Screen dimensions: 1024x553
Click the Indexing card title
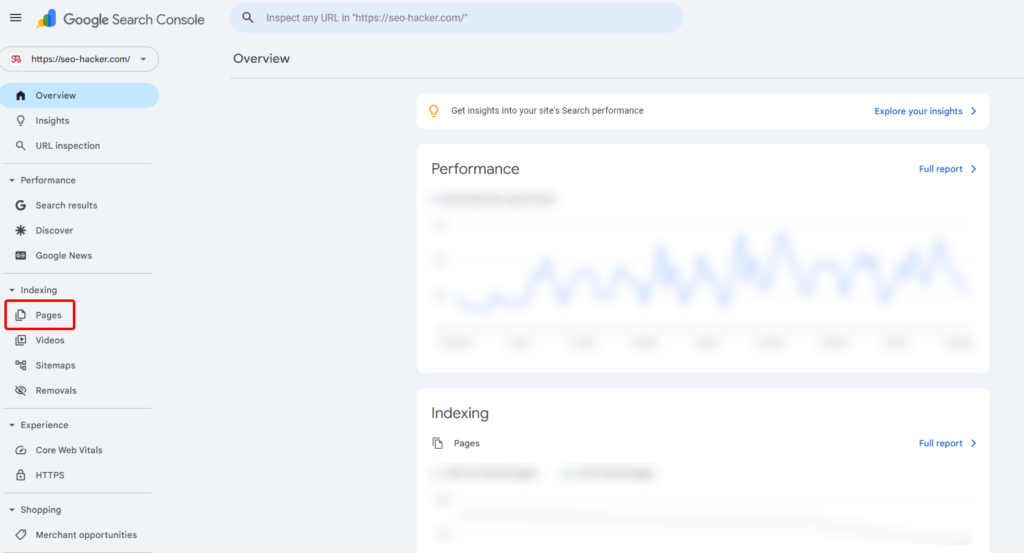460,413
